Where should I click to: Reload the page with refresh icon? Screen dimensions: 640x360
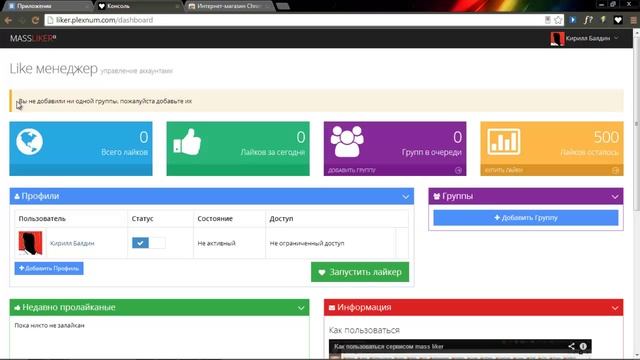[35, 20]
